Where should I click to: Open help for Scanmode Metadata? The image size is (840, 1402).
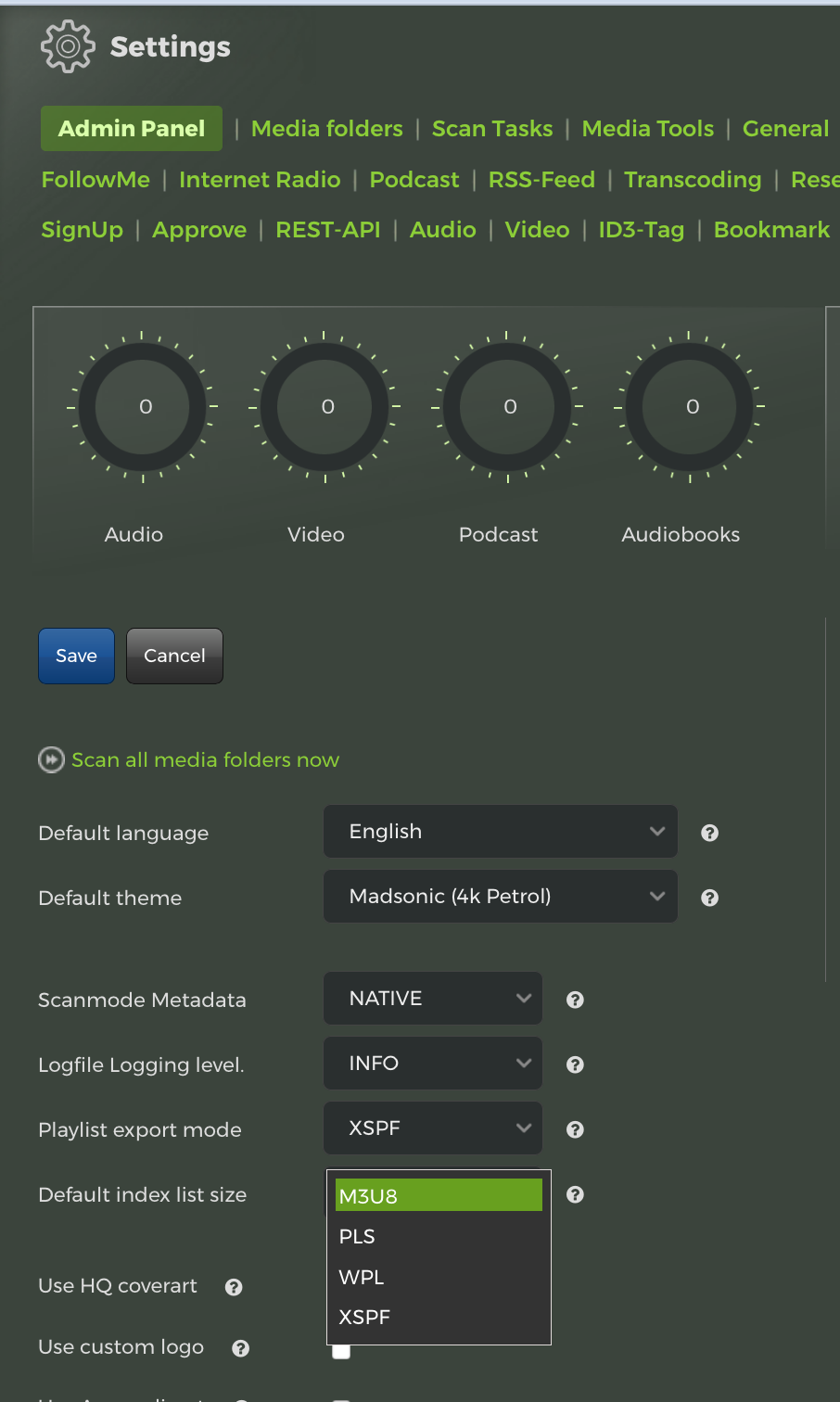tap(575, 1000)
